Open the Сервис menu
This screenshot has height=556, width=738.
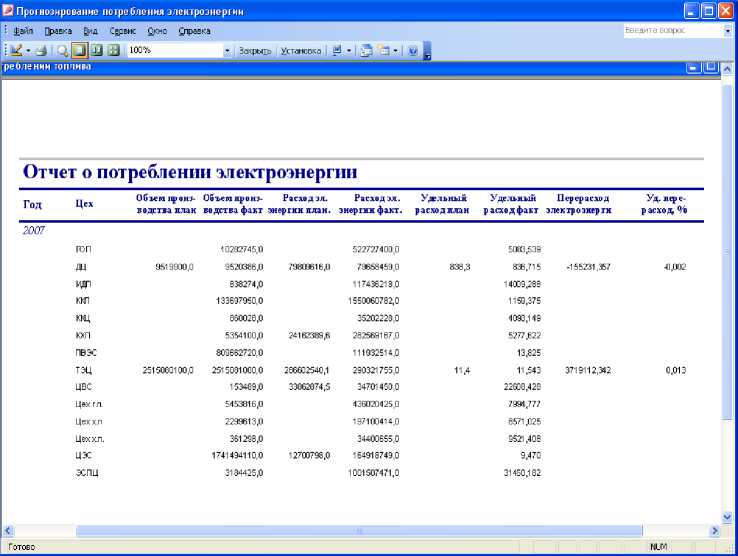pyautogui.click(x=123, y=31)
